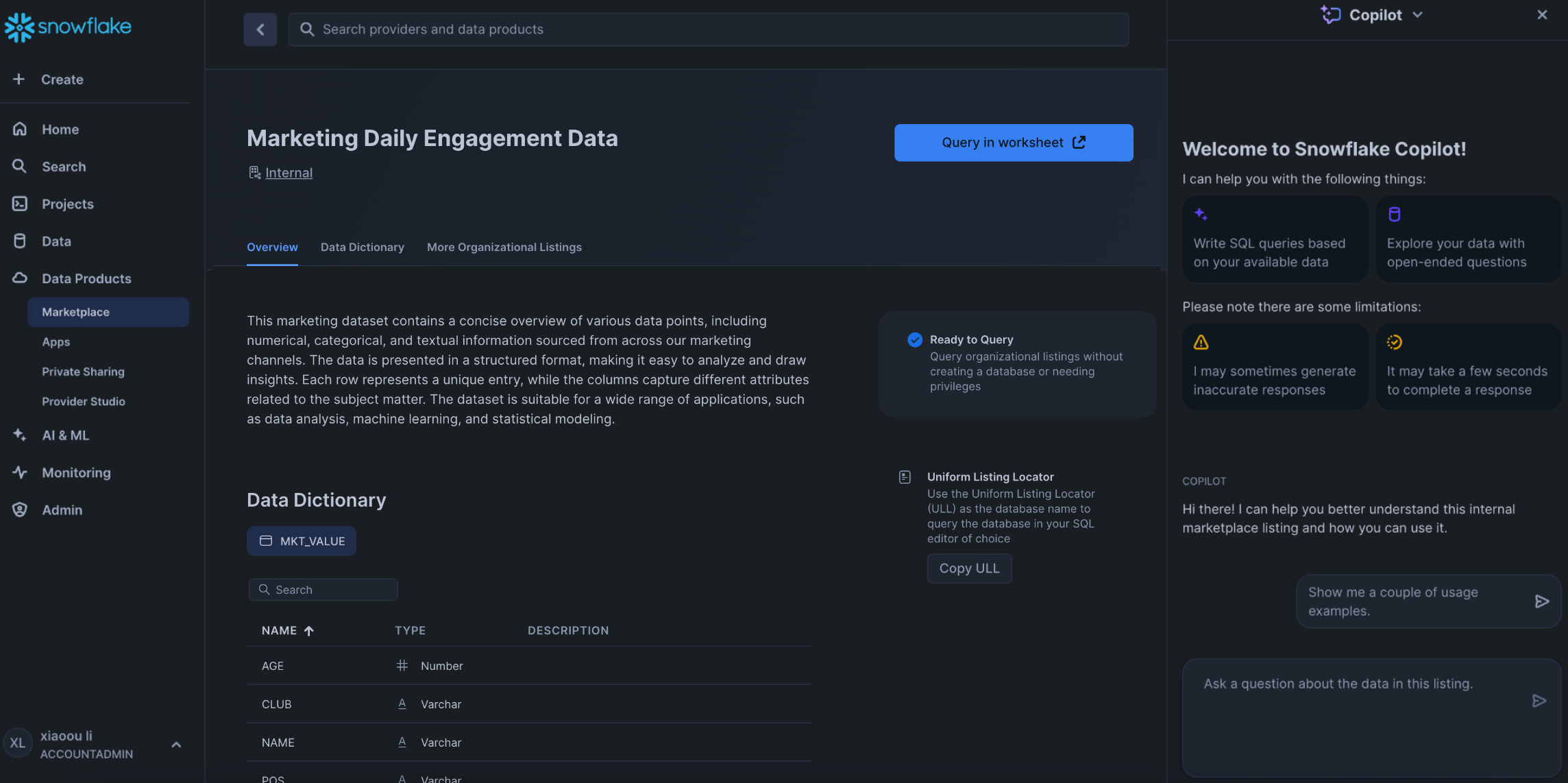Click the Query in worksheet button
This screenshot has width=1568, height=783.
[x=1013, y=142]
